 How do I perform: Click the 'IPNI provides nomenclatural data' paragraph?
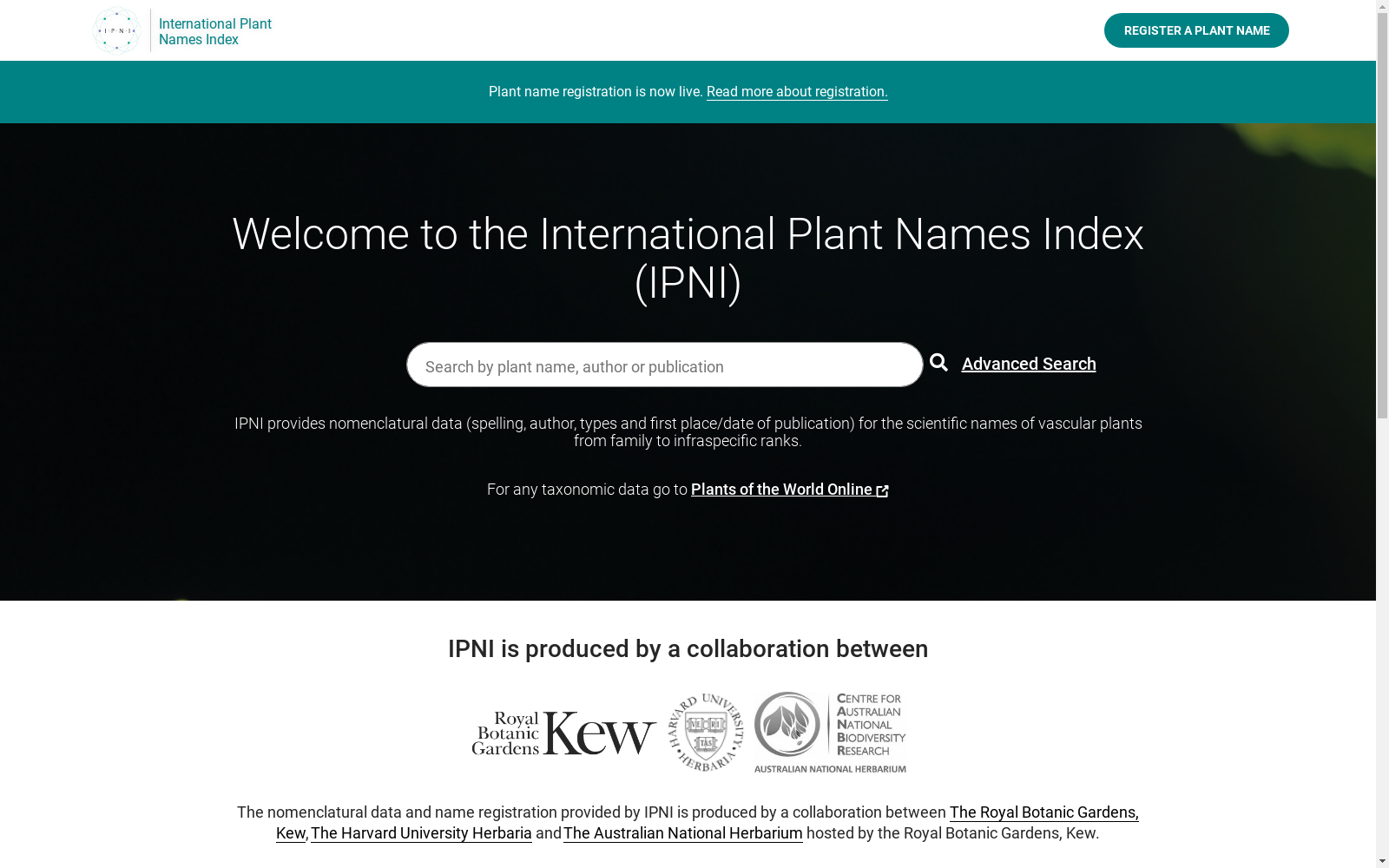[x=688, y=432]
